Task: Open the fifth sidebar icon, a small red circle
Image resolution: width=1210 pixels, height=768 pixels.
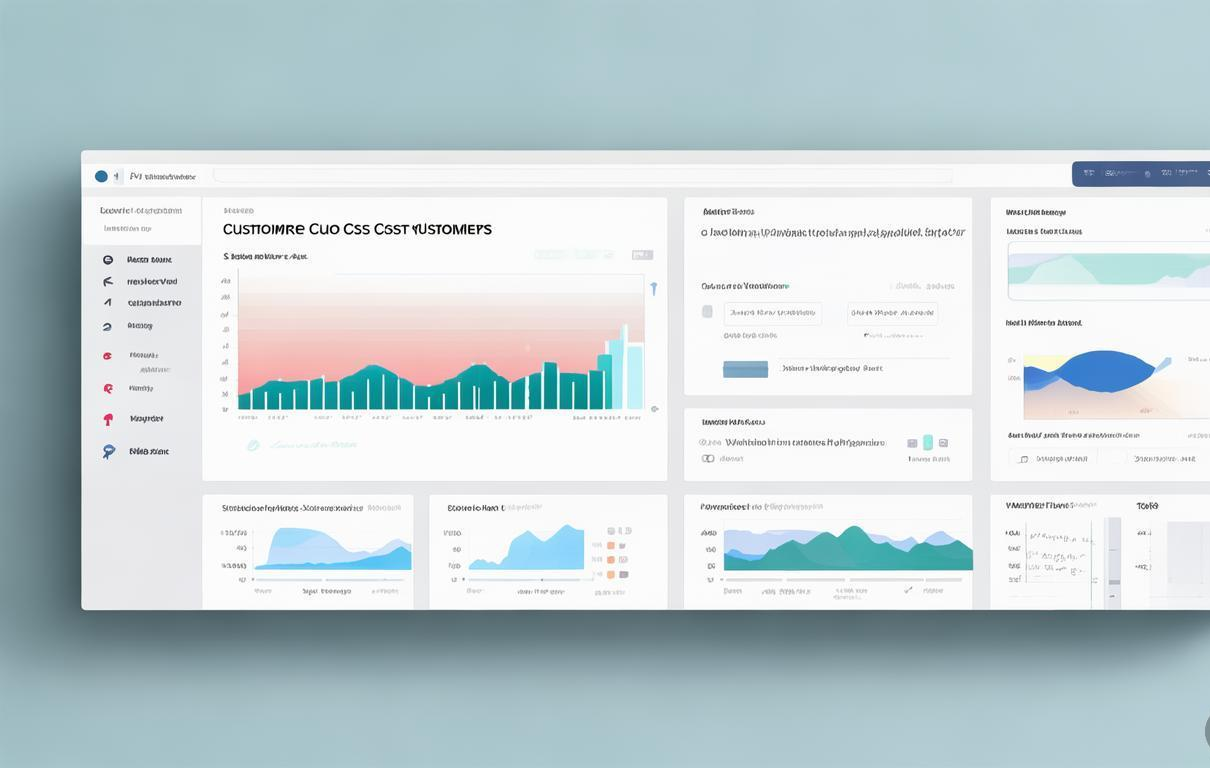Action: pyautogui.click(x=107, y=355)
